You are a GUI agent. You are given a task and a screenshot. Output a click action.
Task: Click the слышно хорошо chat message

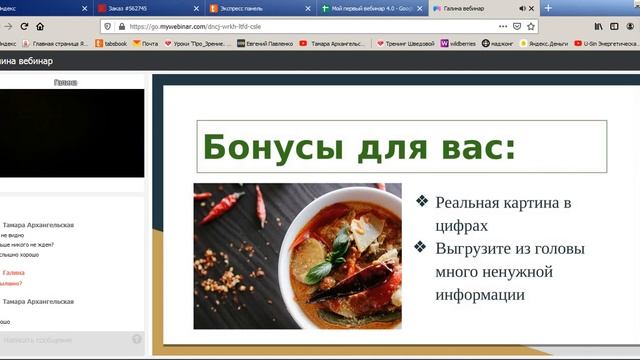coord(19,255)
